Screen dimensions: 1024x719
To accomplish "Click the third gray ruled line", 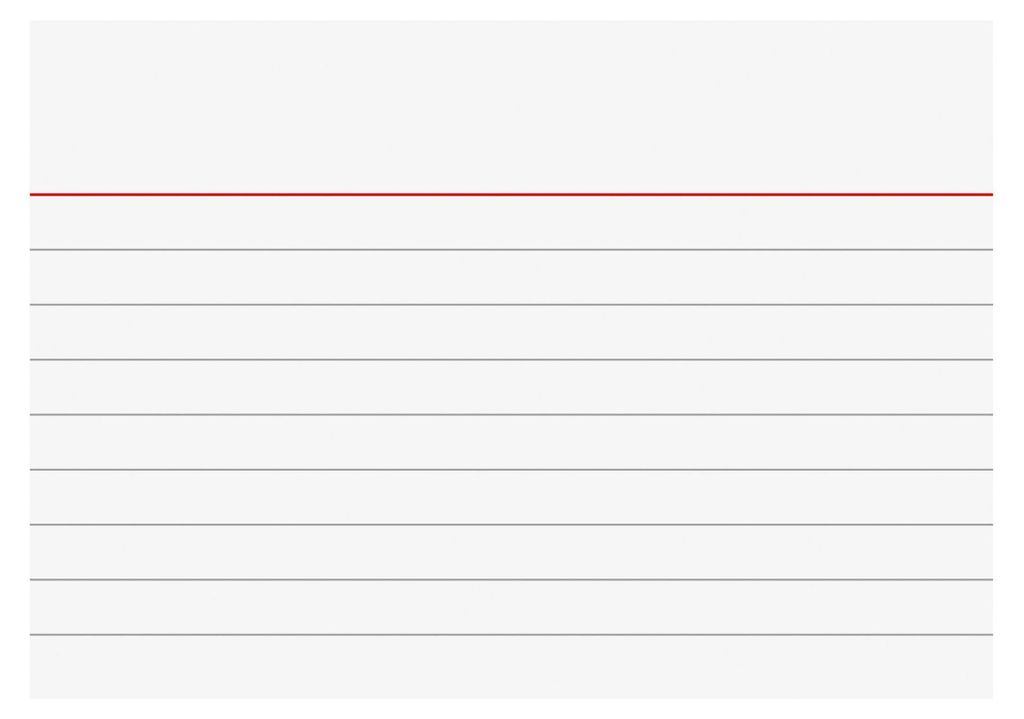I will [x=511, y=359].
